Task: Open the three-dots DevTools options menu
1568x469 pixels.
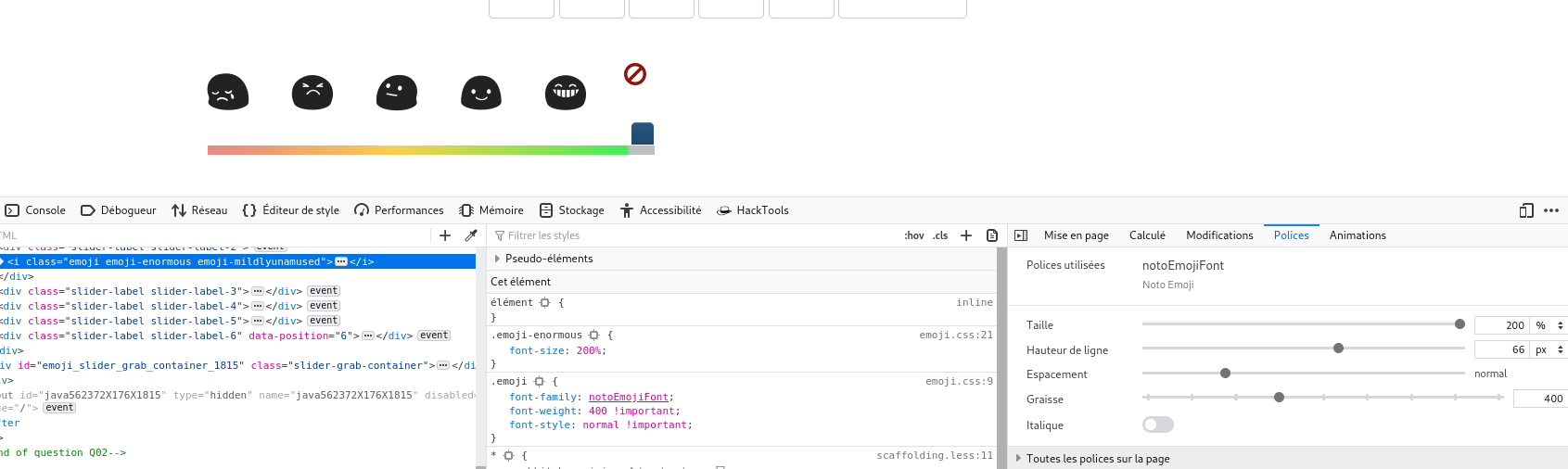Action: tap(1551, 210)
